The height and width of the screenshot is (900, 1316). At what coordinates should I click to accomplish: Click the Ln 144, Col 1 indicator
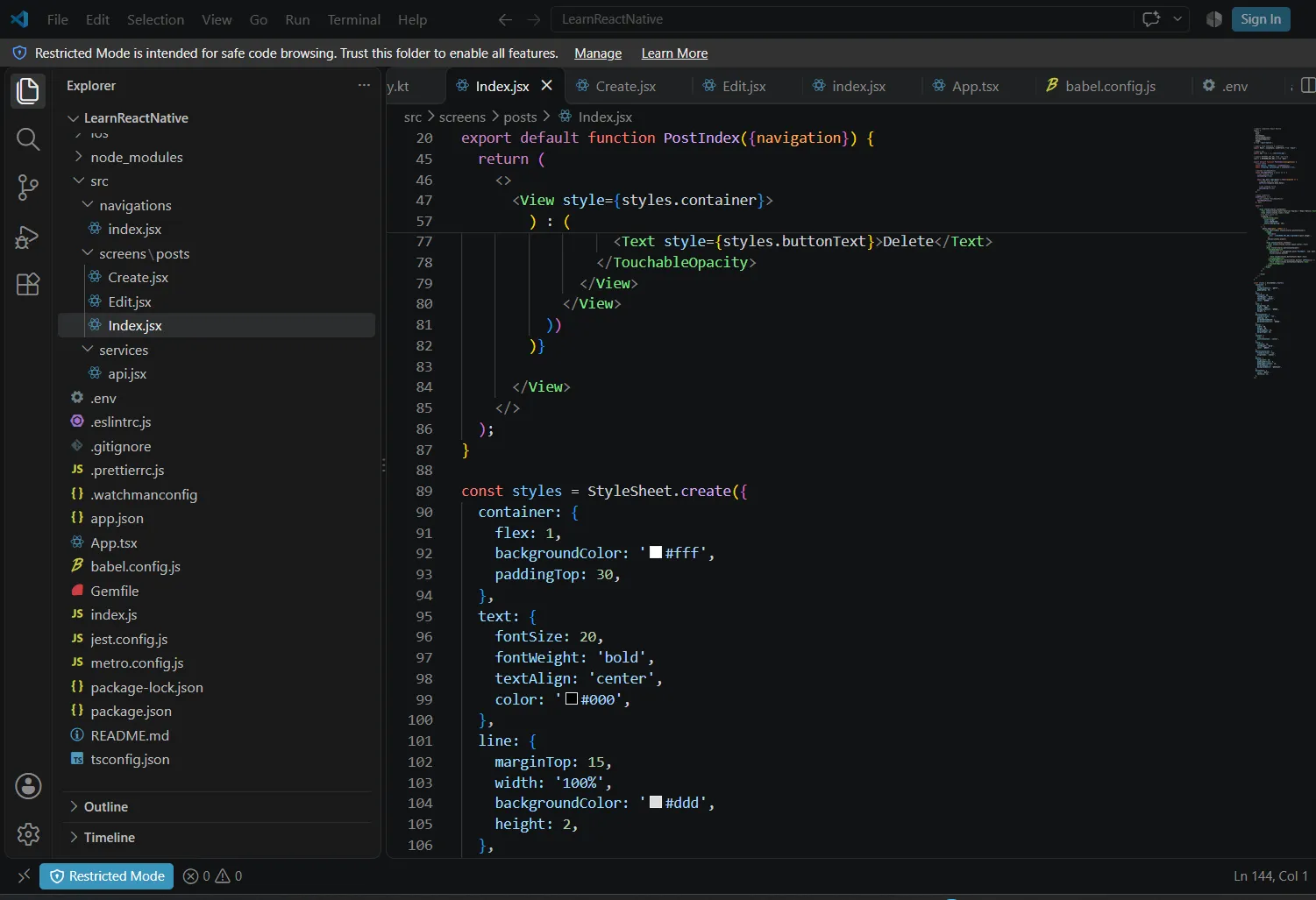(1270, 875)
